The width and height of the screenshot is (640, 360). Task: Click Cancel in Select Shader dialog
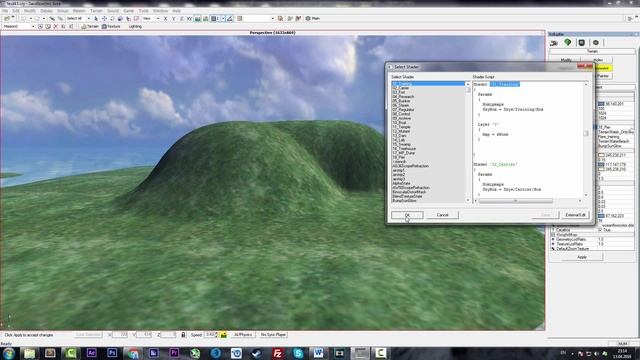[442, 215]
